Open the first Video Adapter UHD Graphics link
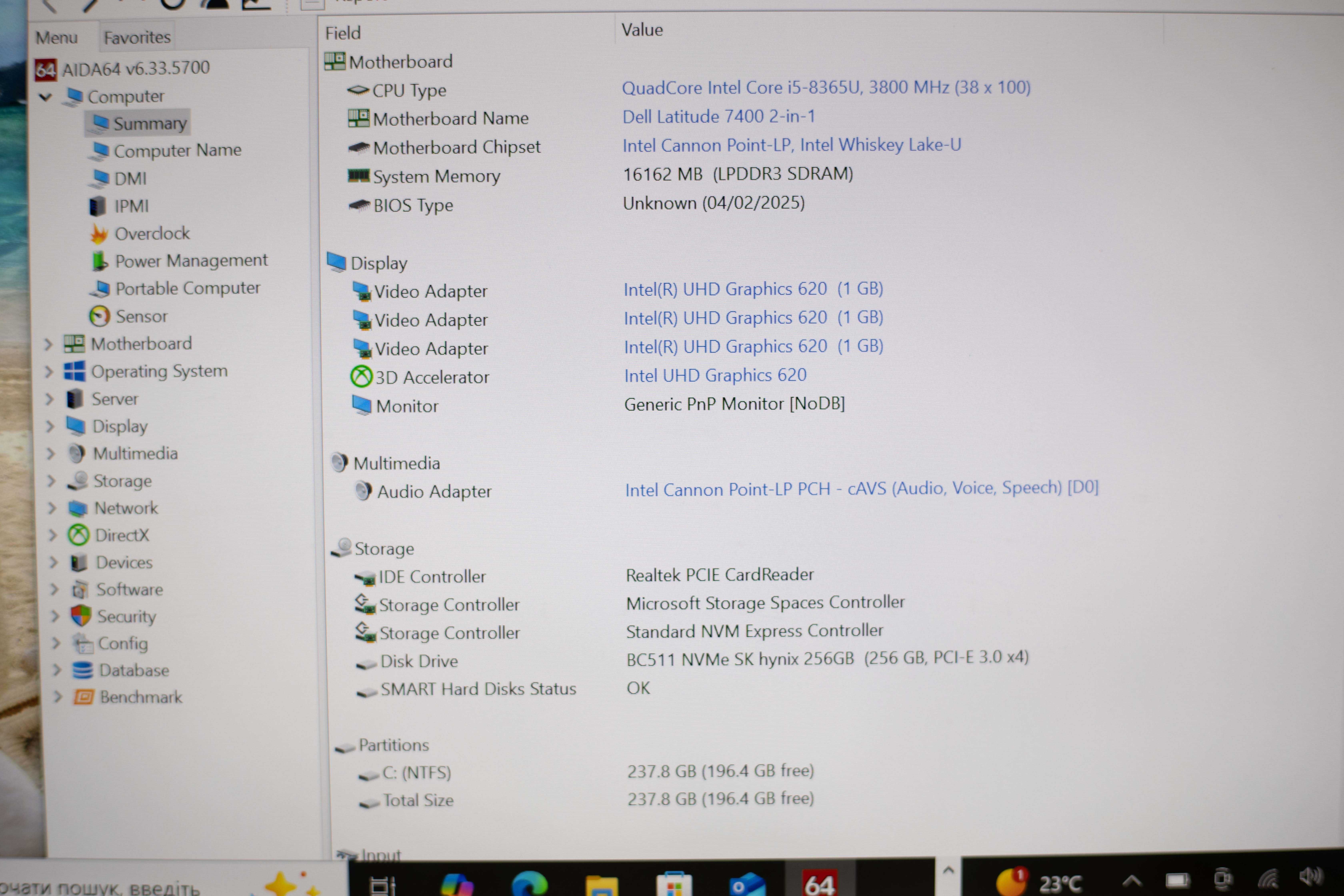Viewport: 1344px width, 896px height. point(754,289)
